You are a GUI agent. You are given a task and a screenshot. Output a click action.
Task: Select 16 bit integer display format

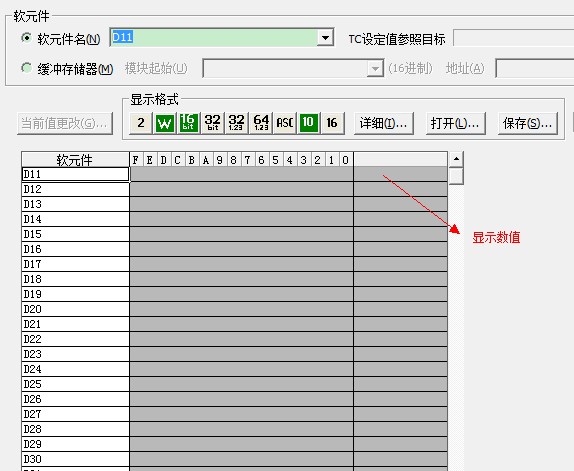point(188,123)
